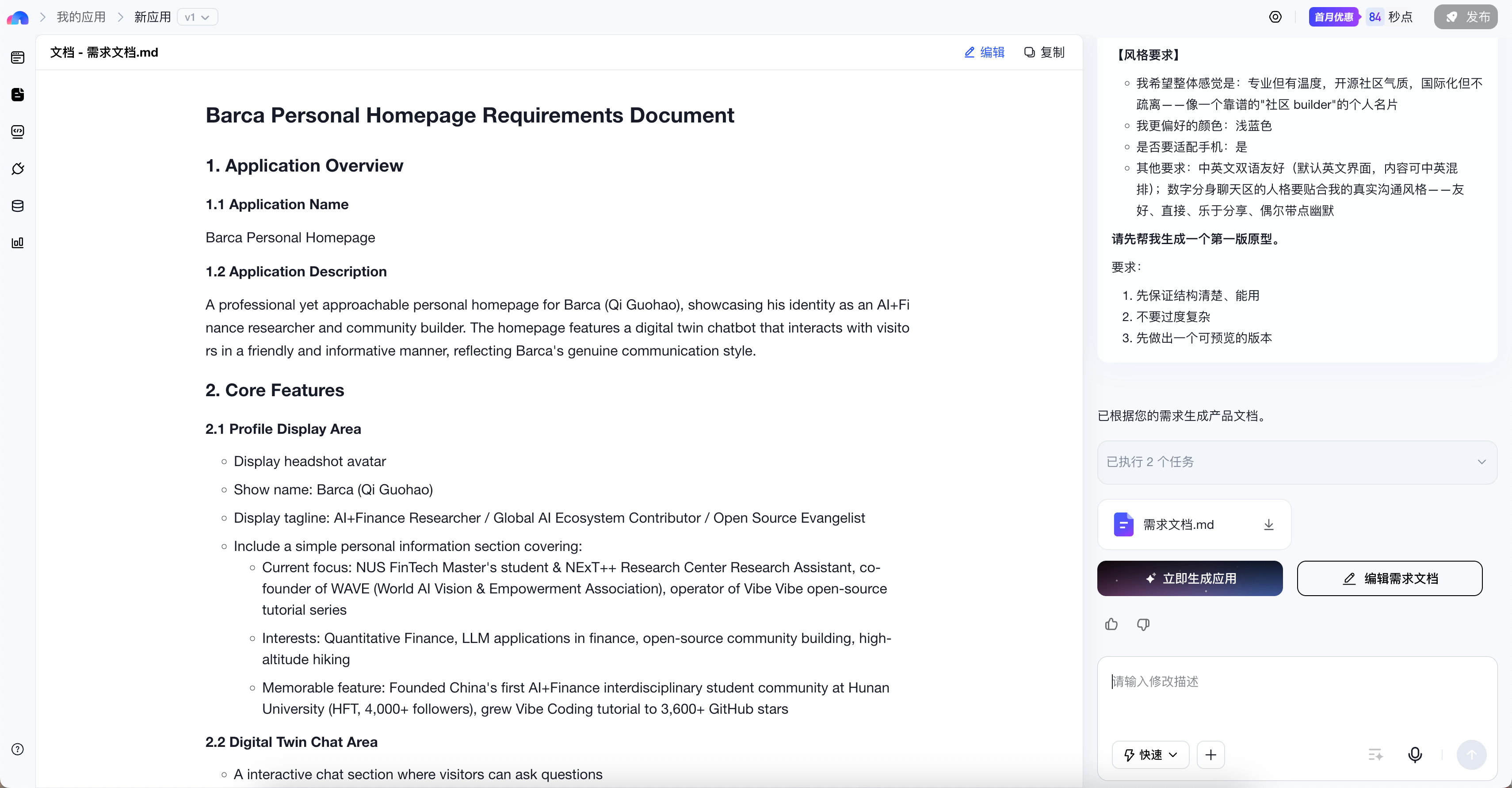The image size is (1512, 788).
Task: Click the 复制 copy button
Action: click(x=1044, y=52)
